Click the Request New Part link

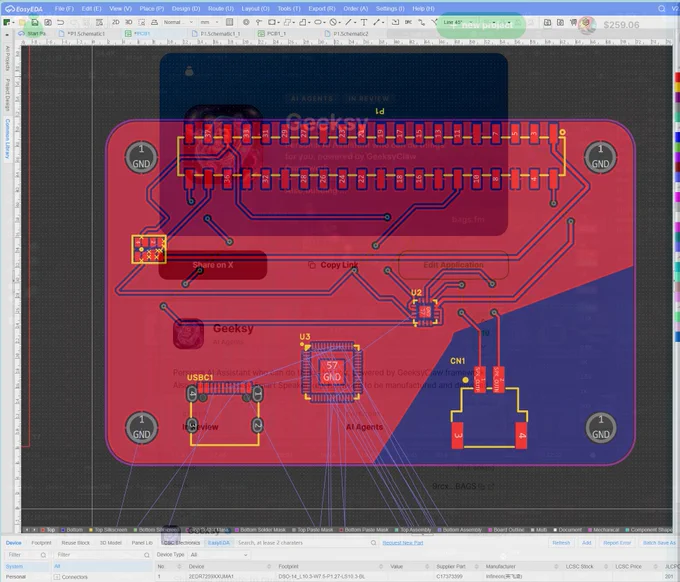[403, 543]
